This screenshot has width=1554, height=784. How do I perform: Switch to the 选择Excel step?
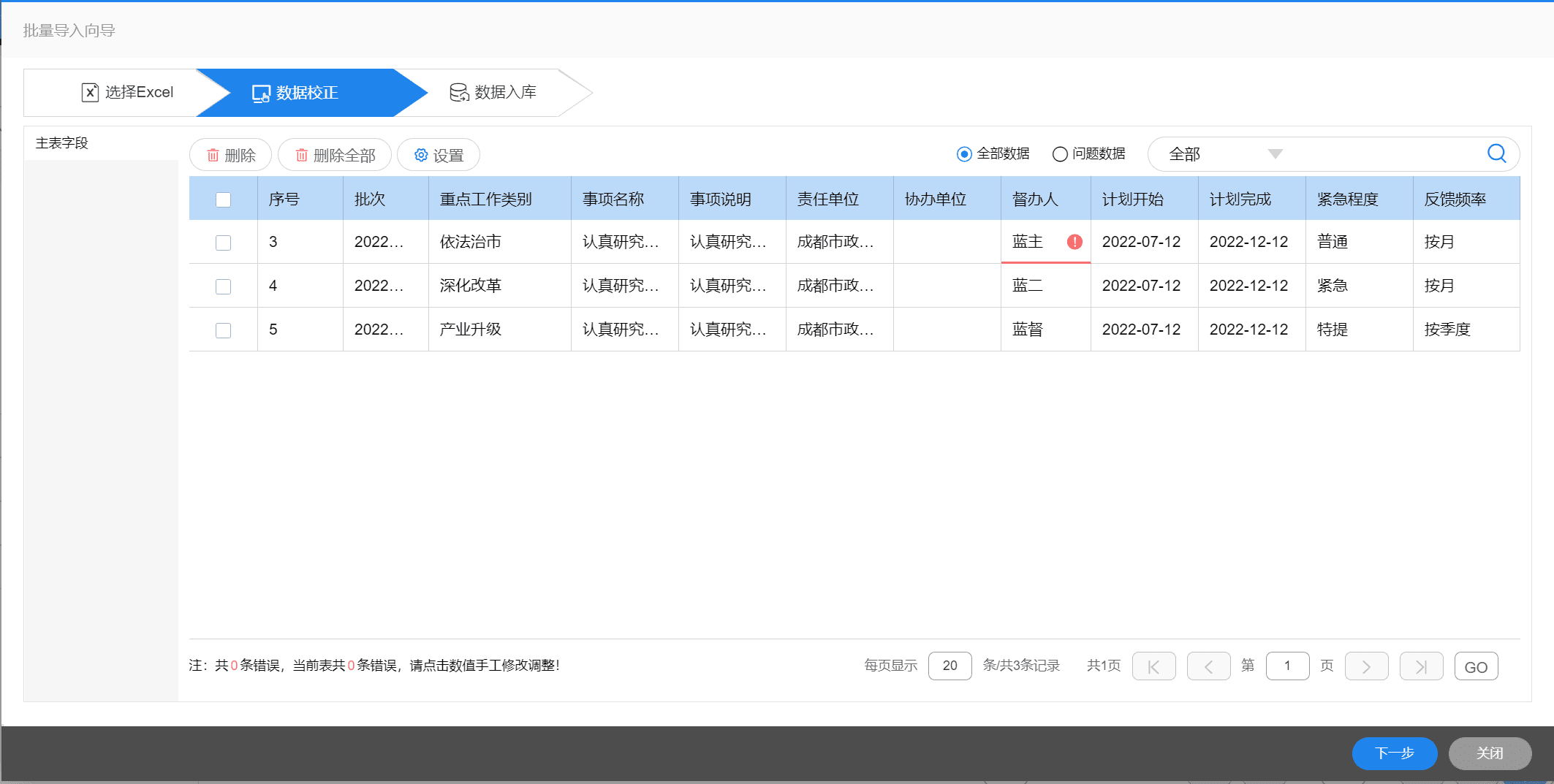[127, 92]
